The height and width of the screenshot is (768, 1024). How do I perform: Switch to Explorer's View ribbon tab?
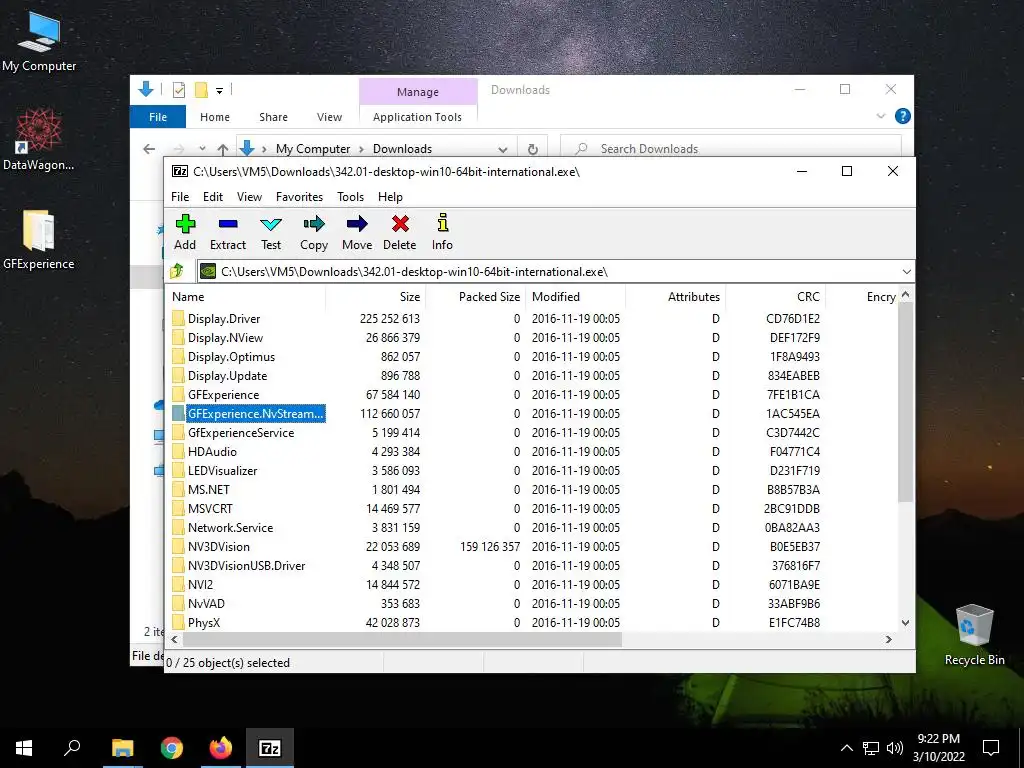point(329,117)
